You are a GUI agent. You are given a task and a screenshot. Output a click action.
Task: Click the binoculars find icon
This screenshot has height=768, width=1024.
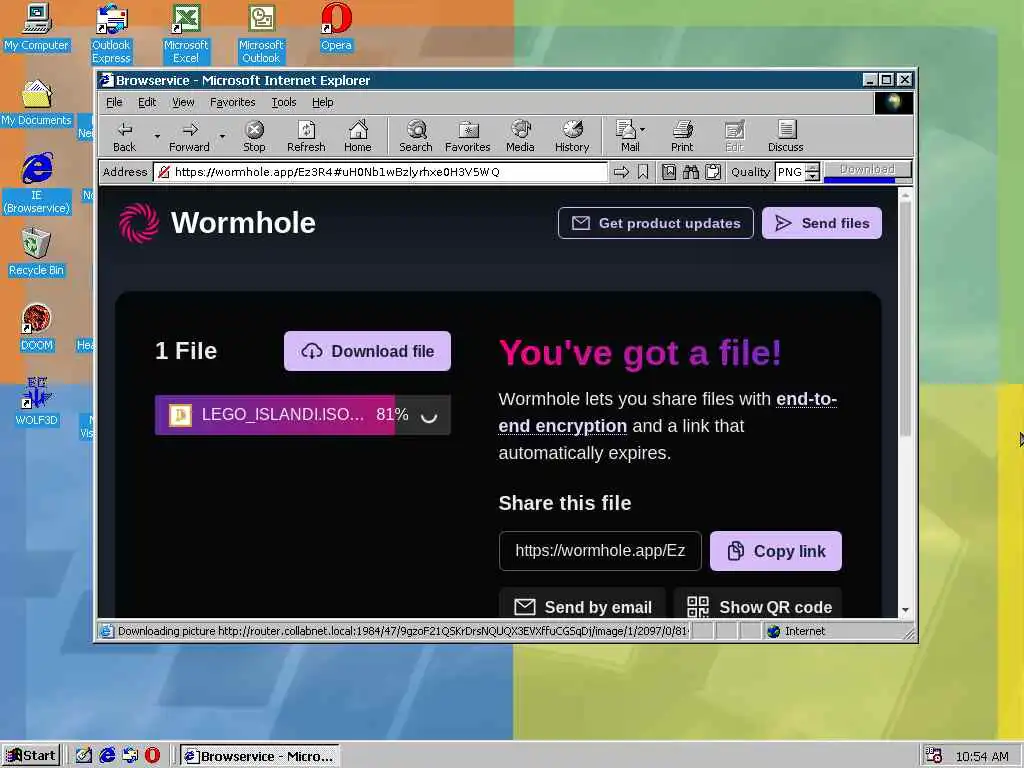(691, 172)
